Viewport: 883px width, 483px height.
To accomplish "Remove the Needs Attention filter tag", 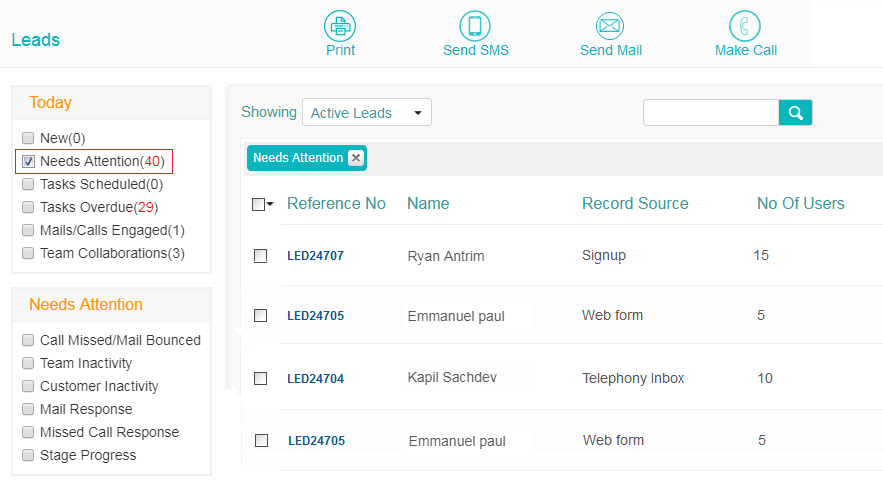I will [356, 158].
